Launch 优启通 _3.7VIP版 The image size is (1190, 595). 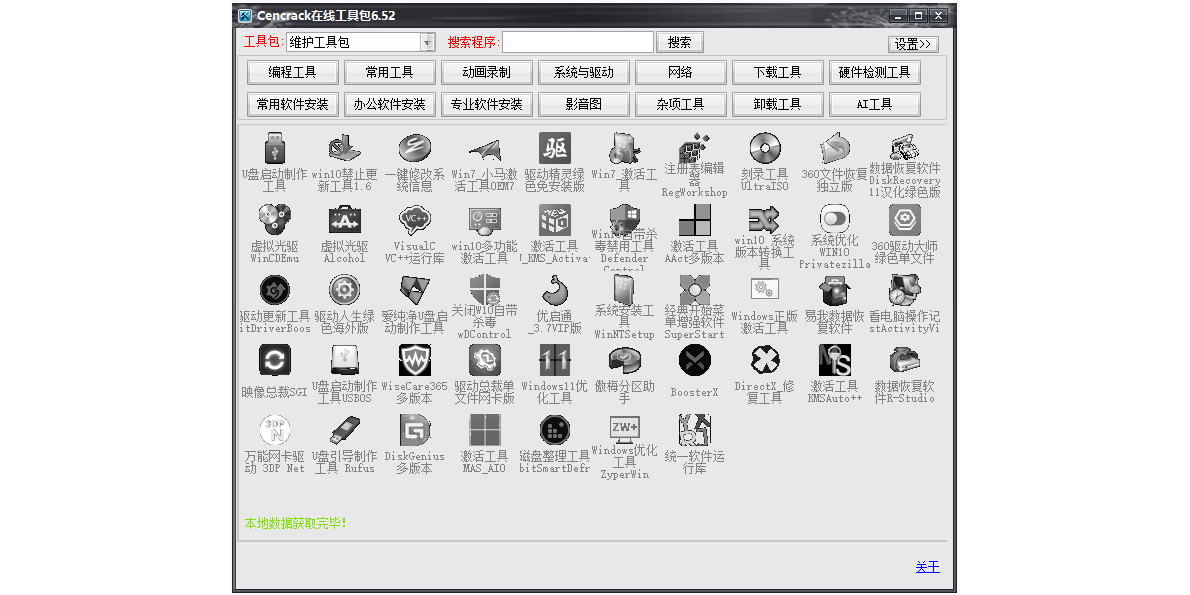(x=554, y=290)
